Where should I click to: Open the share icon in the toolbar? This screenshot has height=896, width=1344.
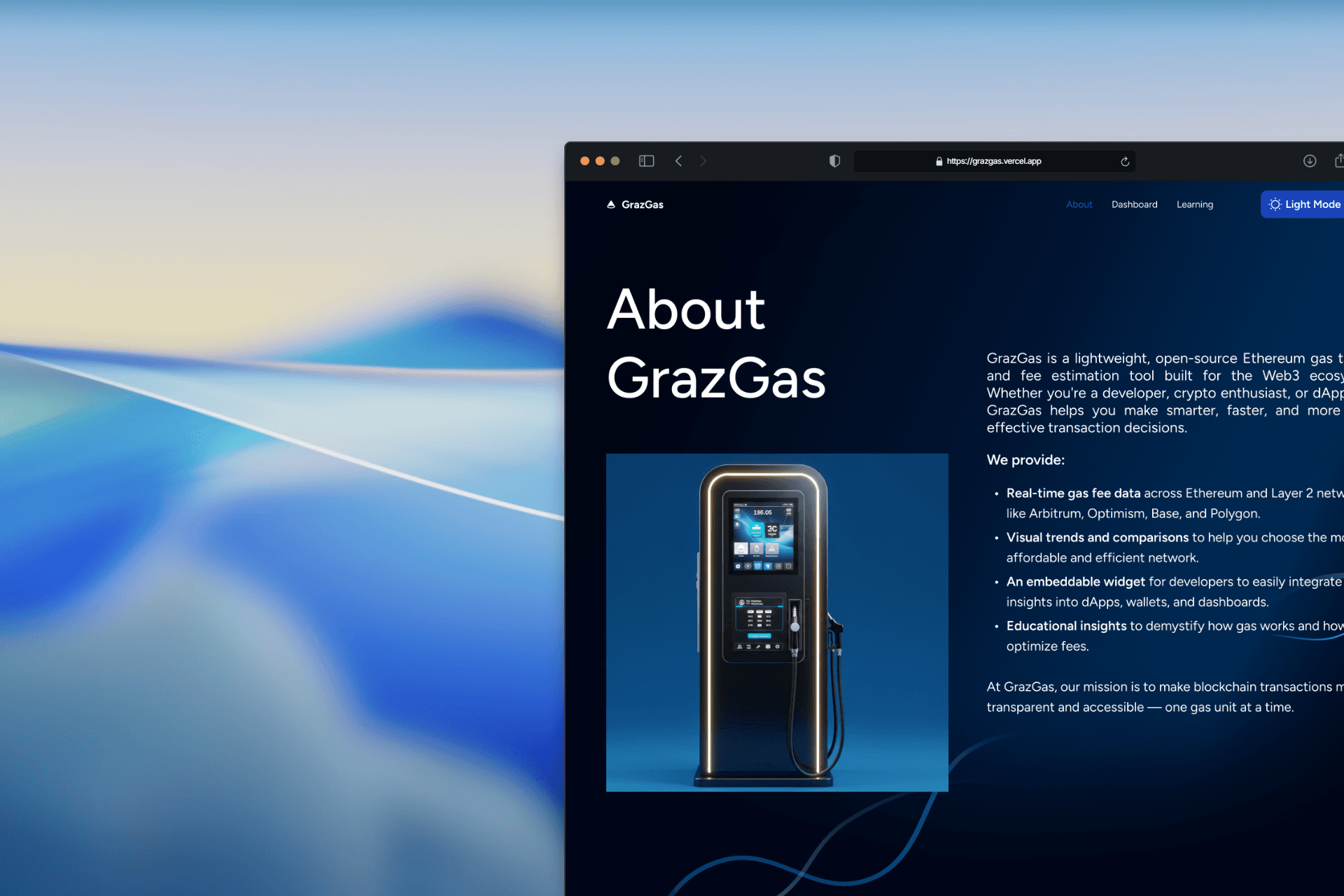click(x=1338, y=161)
